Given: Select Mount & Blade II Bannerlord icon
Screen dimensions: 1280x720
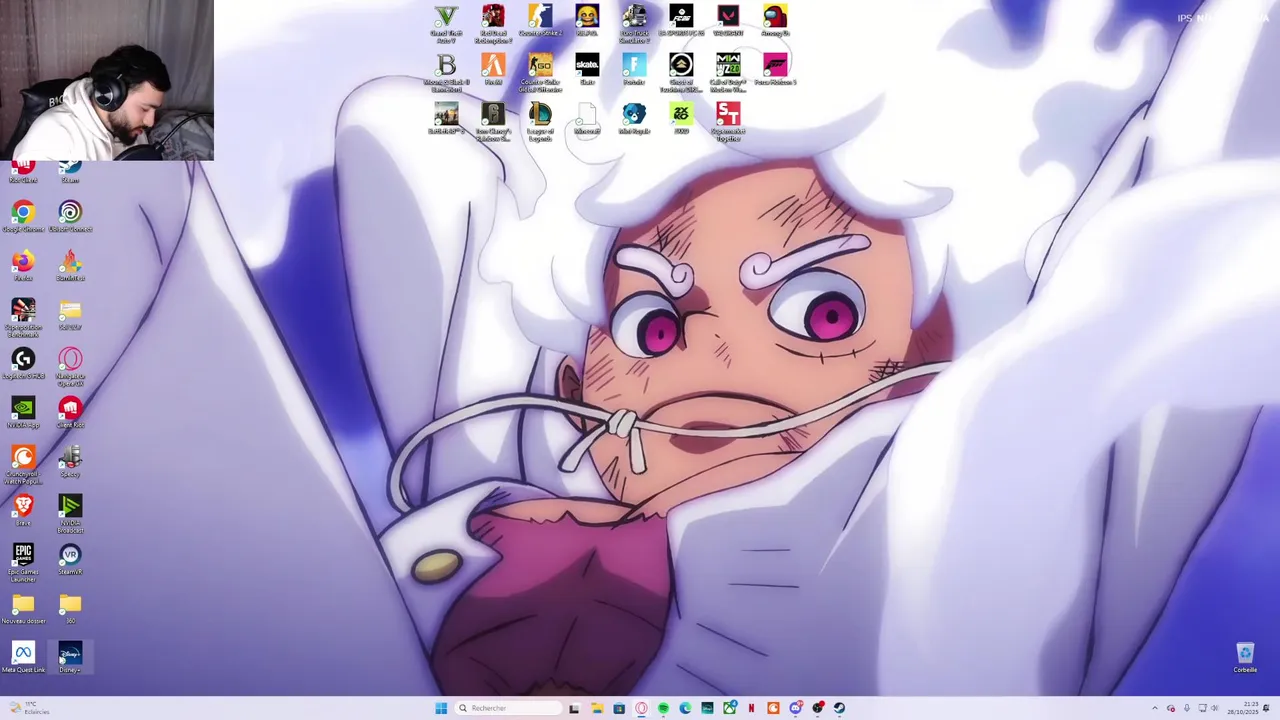Looking at the screenshot, I should click(x=446, y=73).
